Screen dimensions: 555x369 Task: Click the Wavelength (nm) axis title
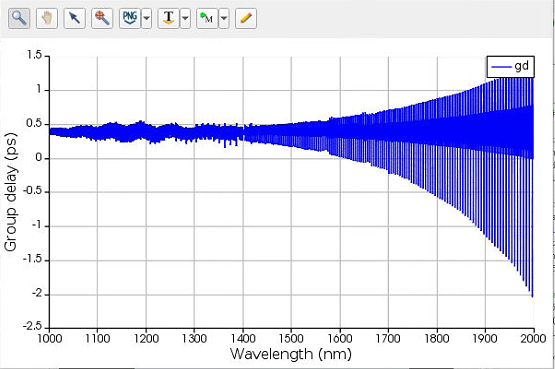[x=291, y=354]
